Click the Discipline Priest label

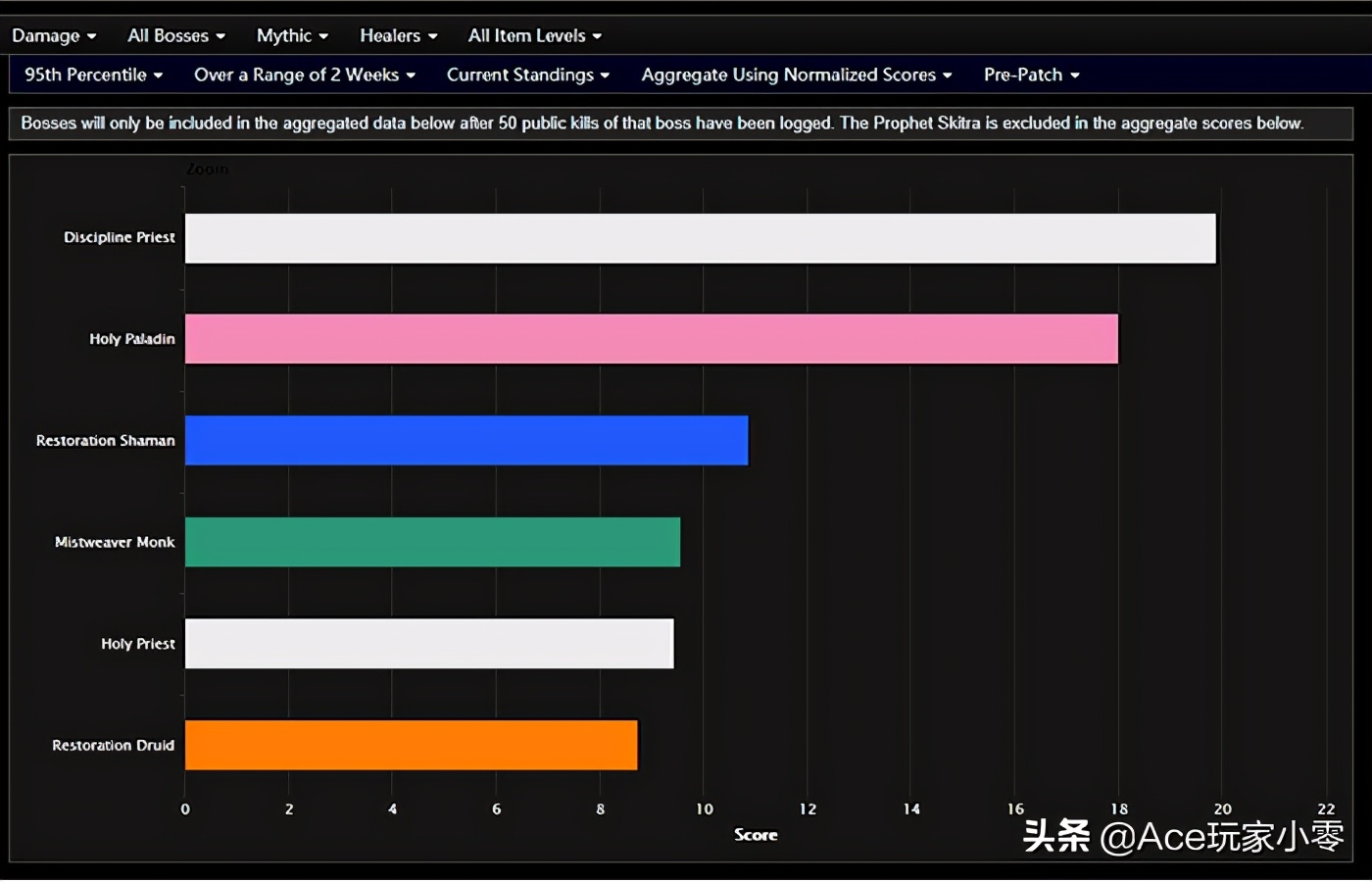[119, 237]
